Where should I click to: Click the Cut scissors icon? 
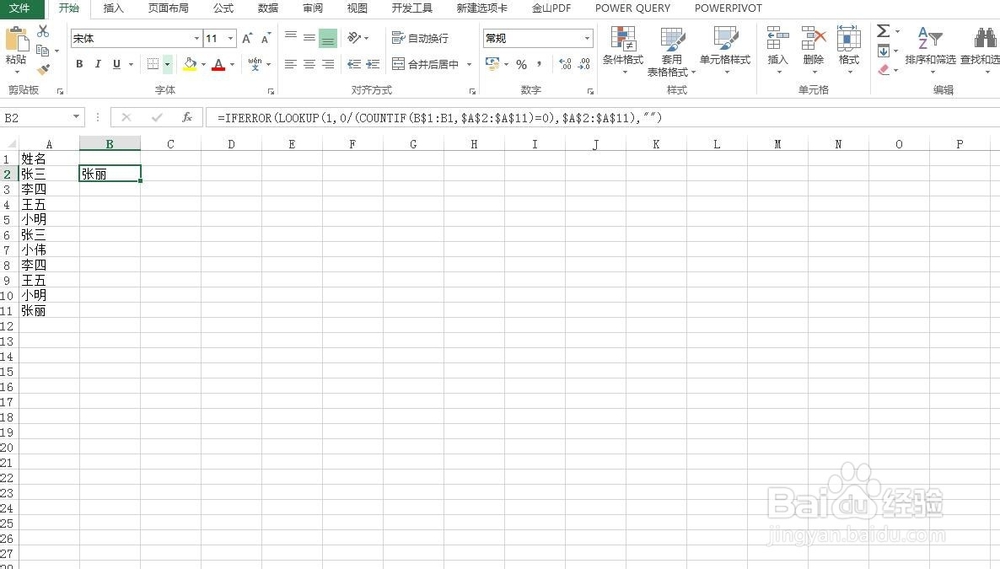pos(43,31)
